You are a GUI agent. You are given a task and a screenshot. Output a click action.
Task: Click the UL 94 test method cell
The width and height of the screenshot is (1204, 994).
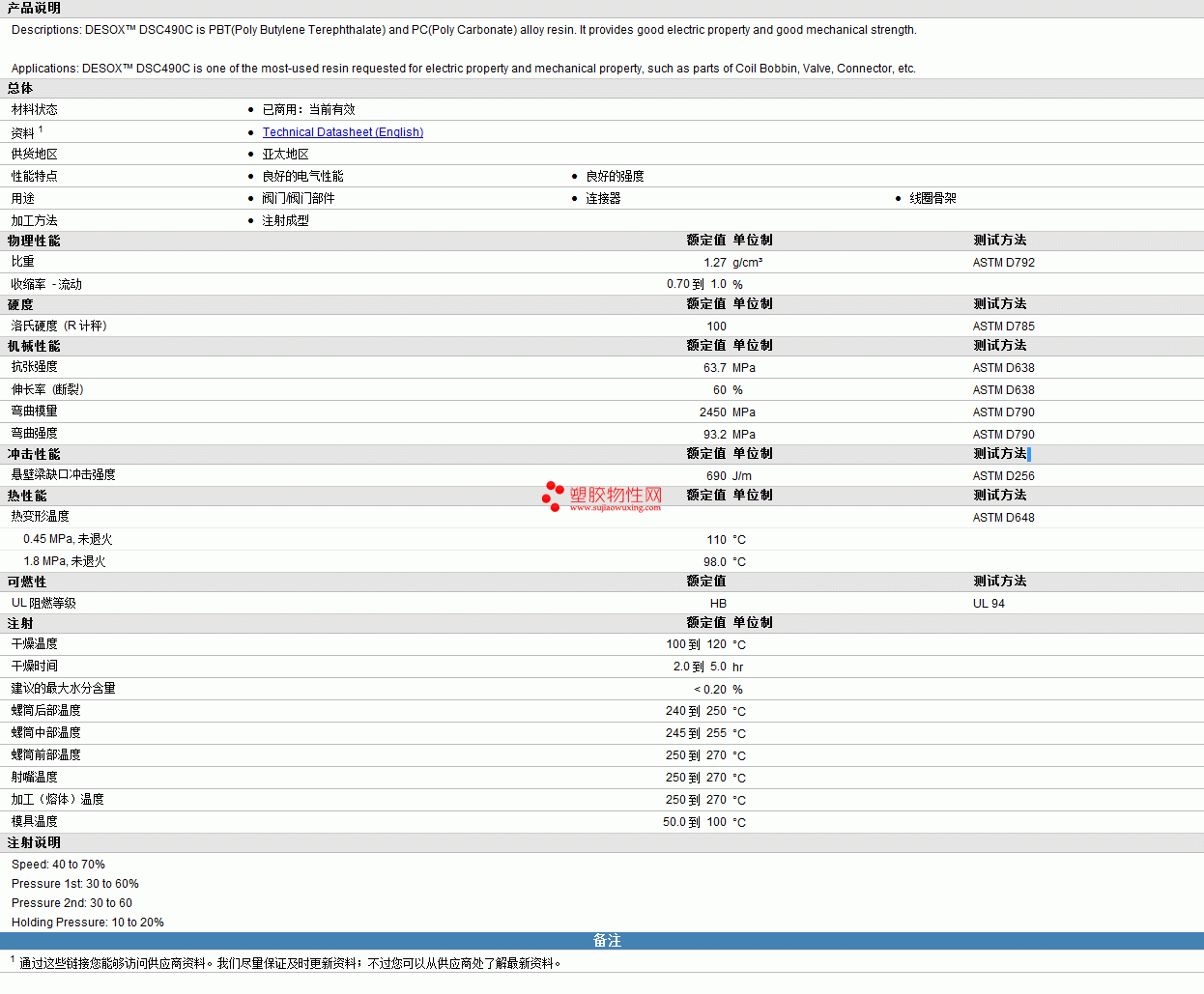click(989, 604)
